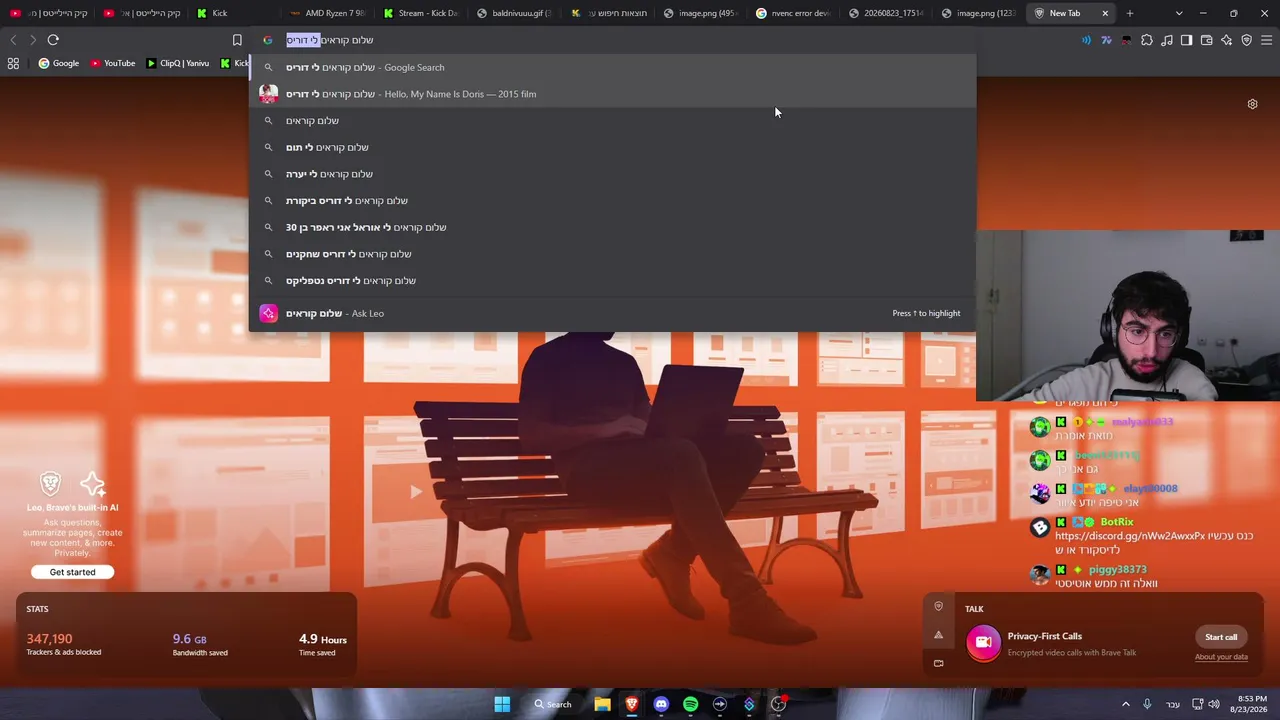Click the discord.gg link in chat

[1130, 536]
